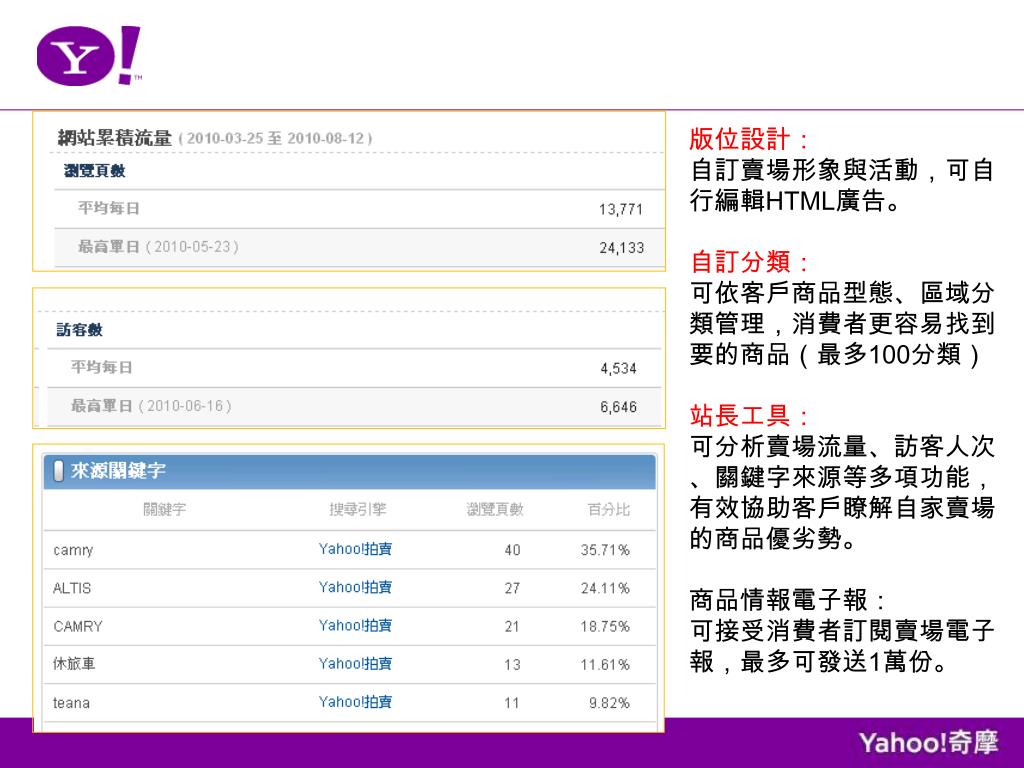Open Yahoo!拍賣 link in ALTIS row

click(355, 587)
